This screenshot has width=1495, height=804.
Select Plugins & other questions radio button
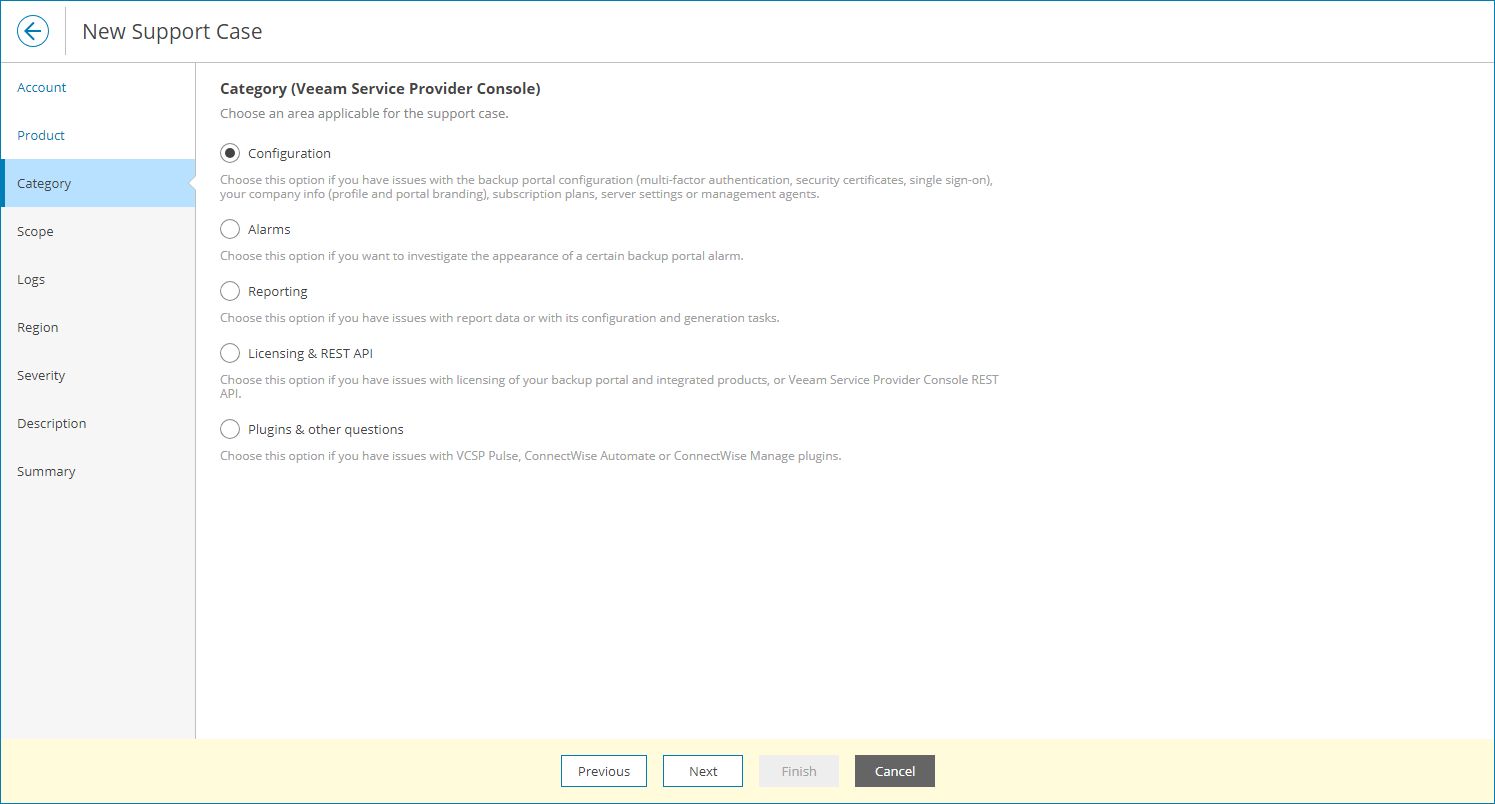[230, 429]
